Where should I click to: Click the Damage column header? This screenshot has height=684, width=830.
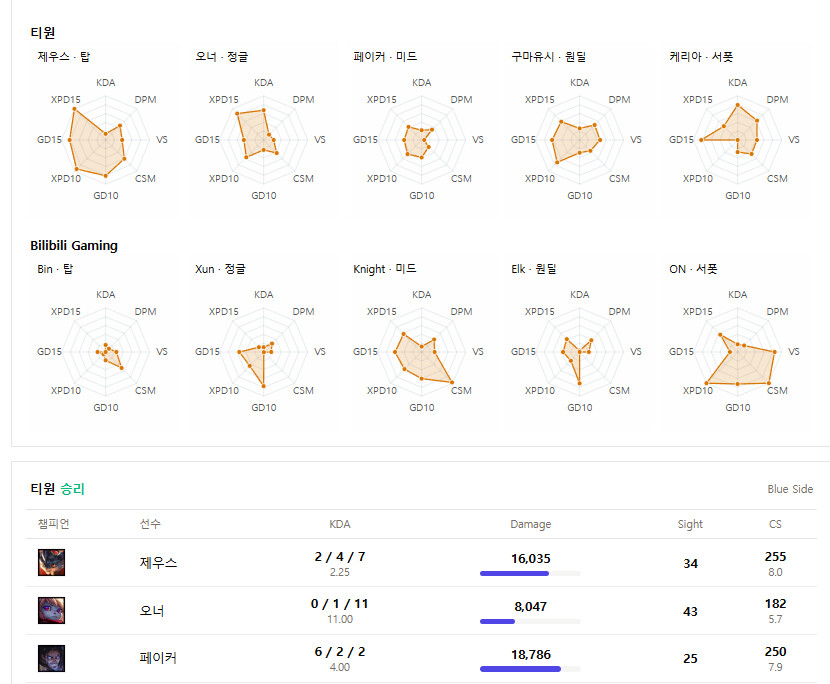pyautogui.click(x=530, y=524)
